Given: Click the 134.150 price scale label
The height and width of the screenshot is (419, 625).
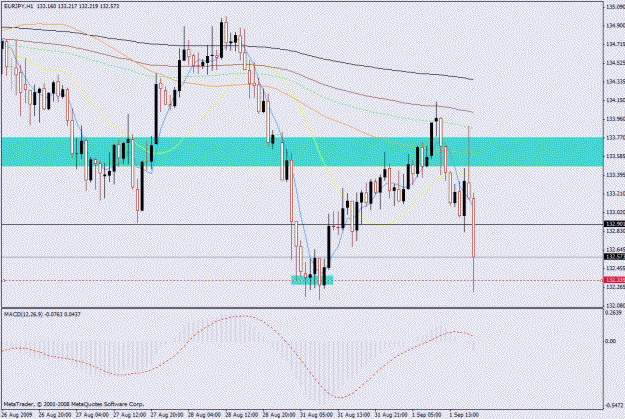Looking at the screenshot, I should click(x=615, y=100).
